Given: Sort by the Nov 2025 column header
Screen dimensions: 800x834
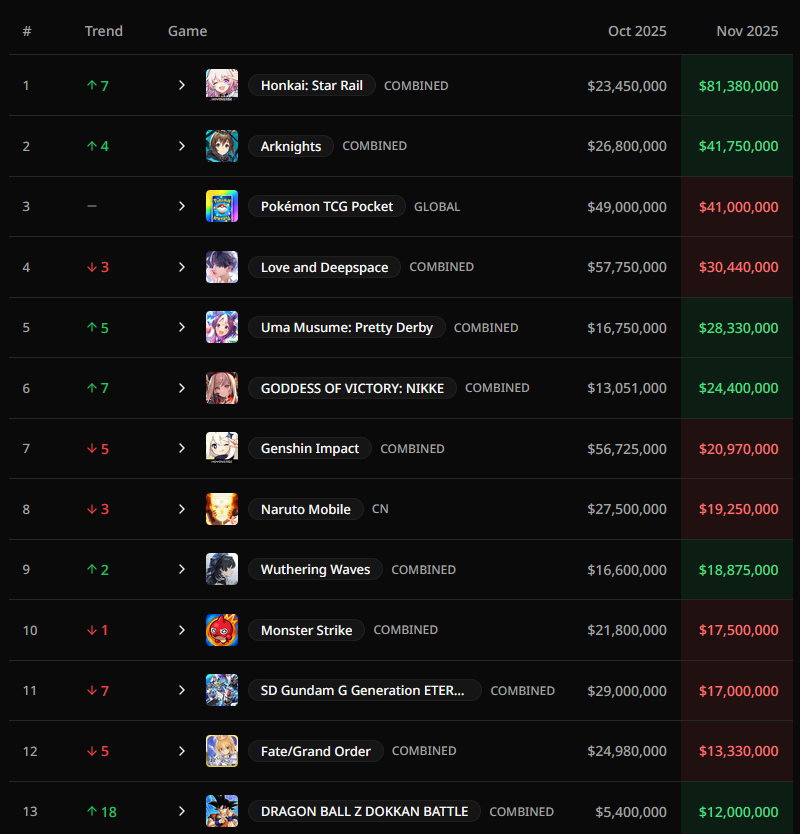Looking at the screenshot, I should click(x=747, y=31).
